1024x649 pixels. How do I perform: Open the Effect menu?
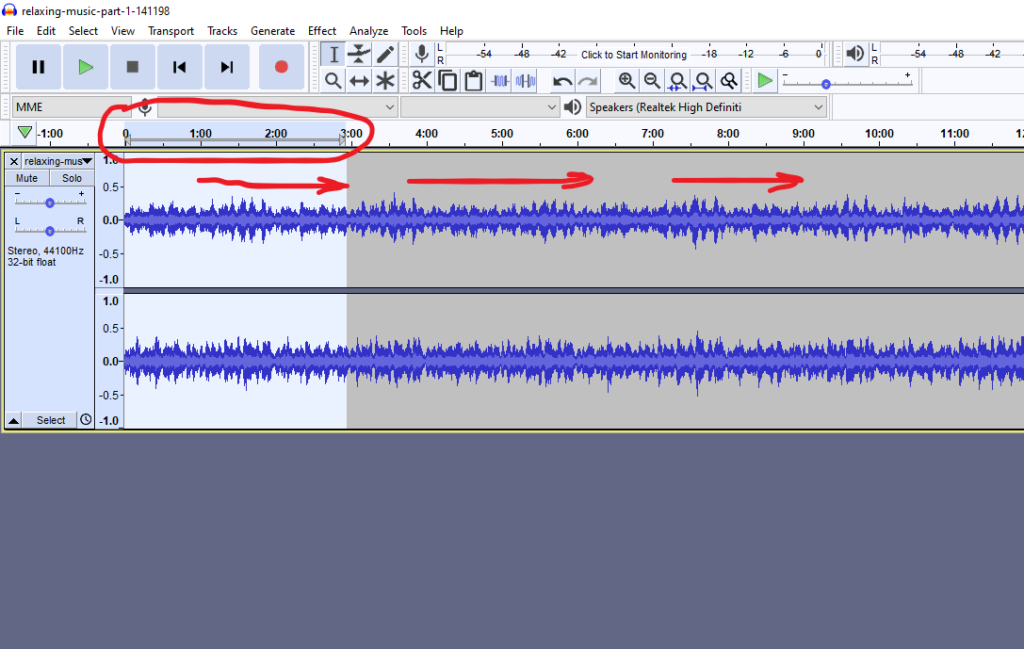pyautogui.click(x=322, y=31)
